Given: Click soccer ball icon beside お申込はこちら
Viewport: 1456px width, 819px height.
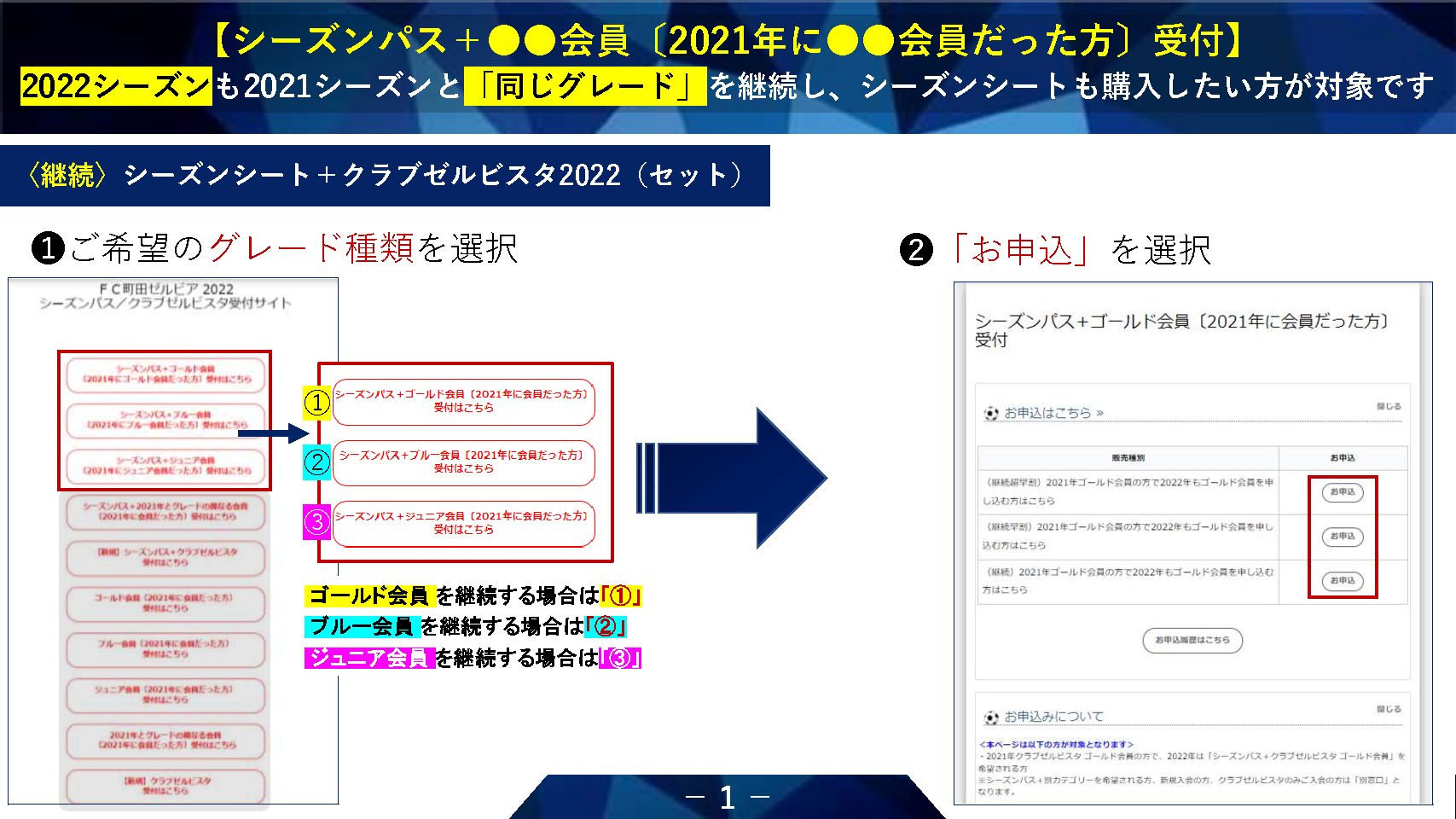Looking at the screenshot, I should click(990, 414).
